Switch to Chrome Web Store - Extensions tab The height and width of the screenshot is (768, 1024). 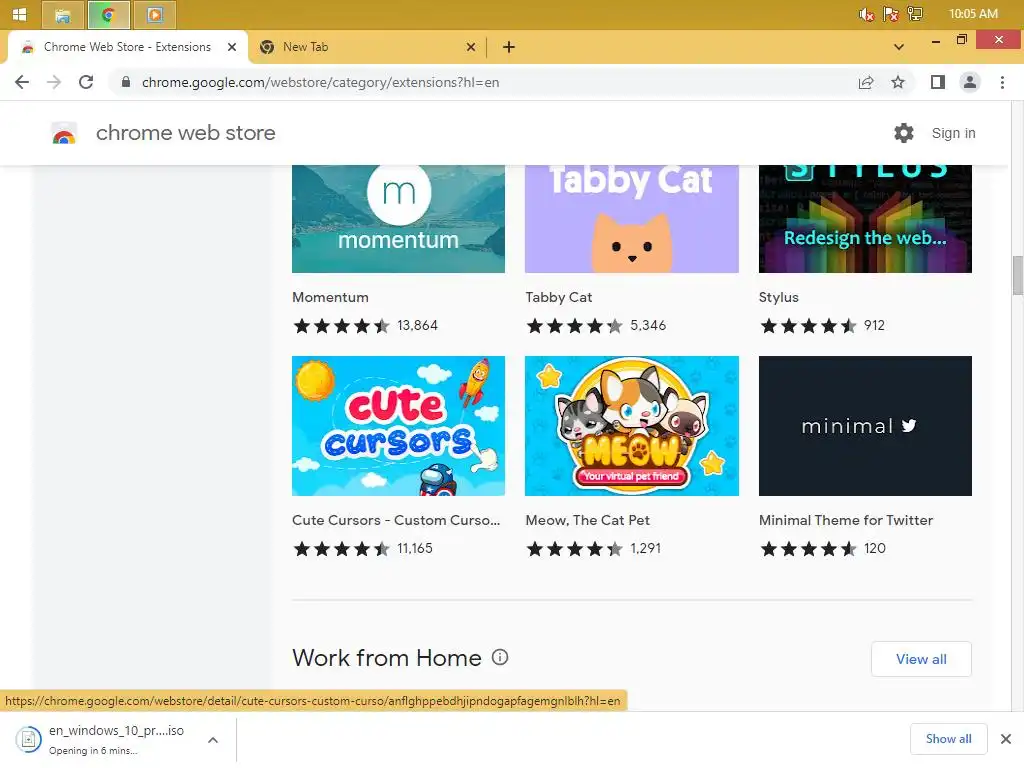pos(127,47)
